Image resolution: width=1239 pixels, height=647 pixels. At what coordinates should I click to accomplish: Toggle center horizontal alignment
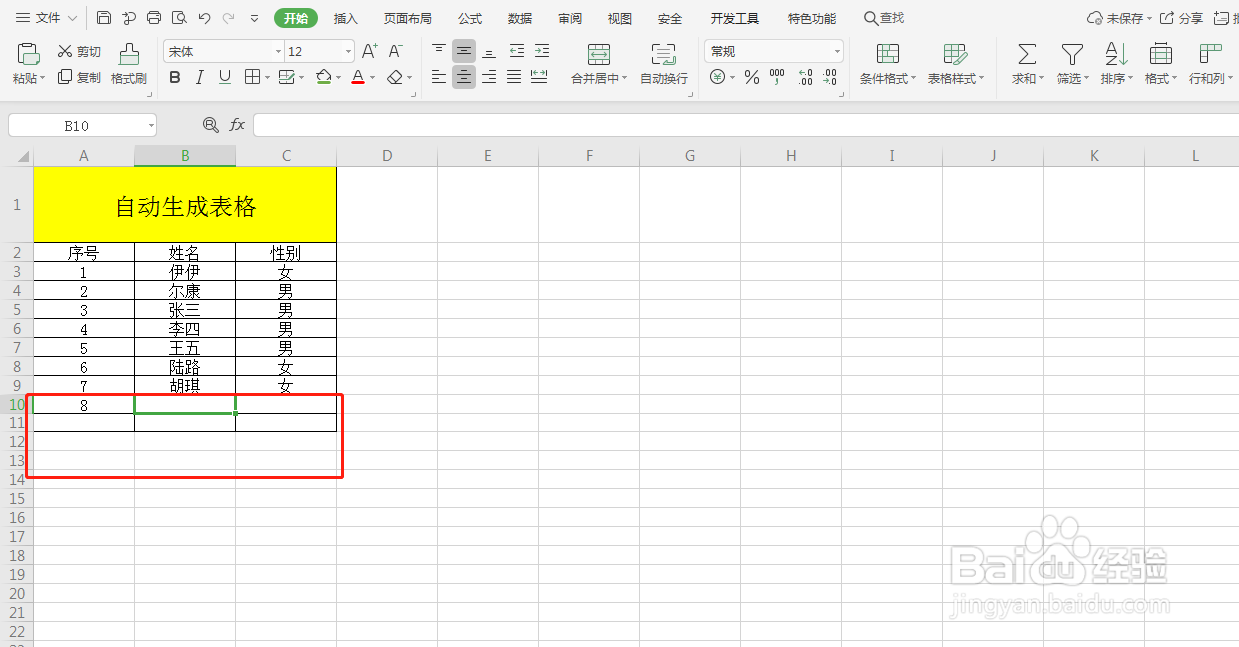point(464,77)
